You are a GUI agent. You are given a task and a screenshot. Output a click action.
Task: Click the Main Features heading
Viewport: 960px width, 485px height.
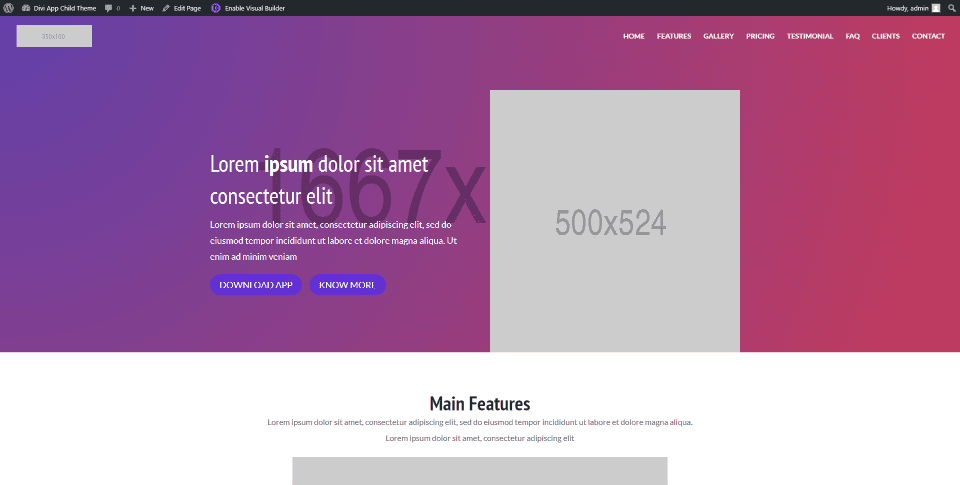480,404
